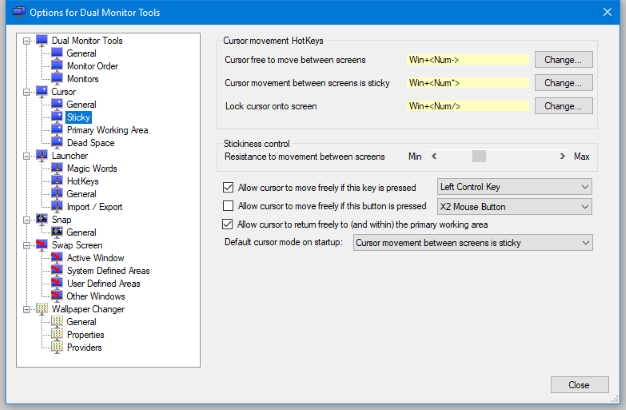Select Dead Space under Cursor
The height and width of the screenshot is (410, 626).
point(91,143)
